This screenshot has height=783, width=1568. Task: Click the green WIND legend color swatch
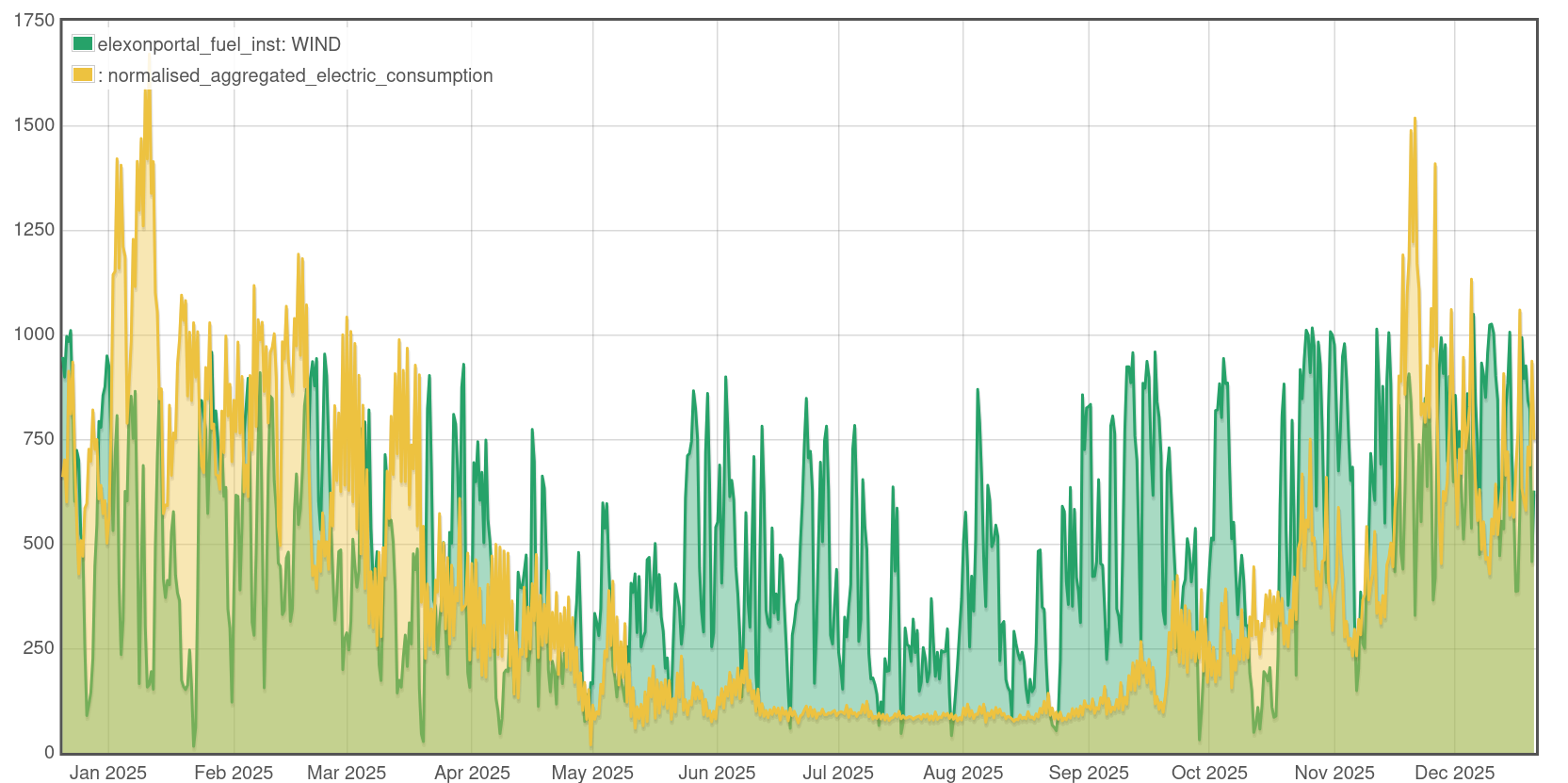[x=83, y=43]
